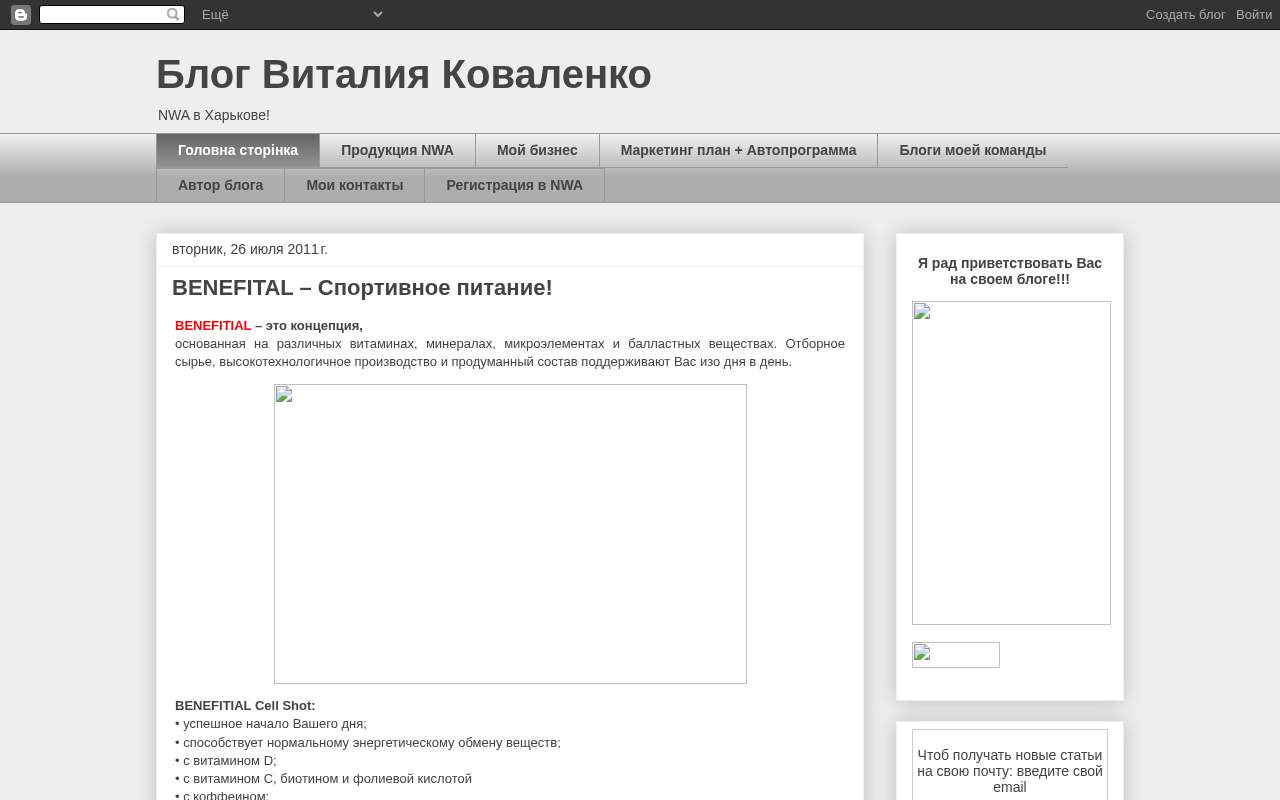This screenshot has height=800, width=1280.
Task: Open the Регистрация в NWA tab
Action: (x=514, y=185)
